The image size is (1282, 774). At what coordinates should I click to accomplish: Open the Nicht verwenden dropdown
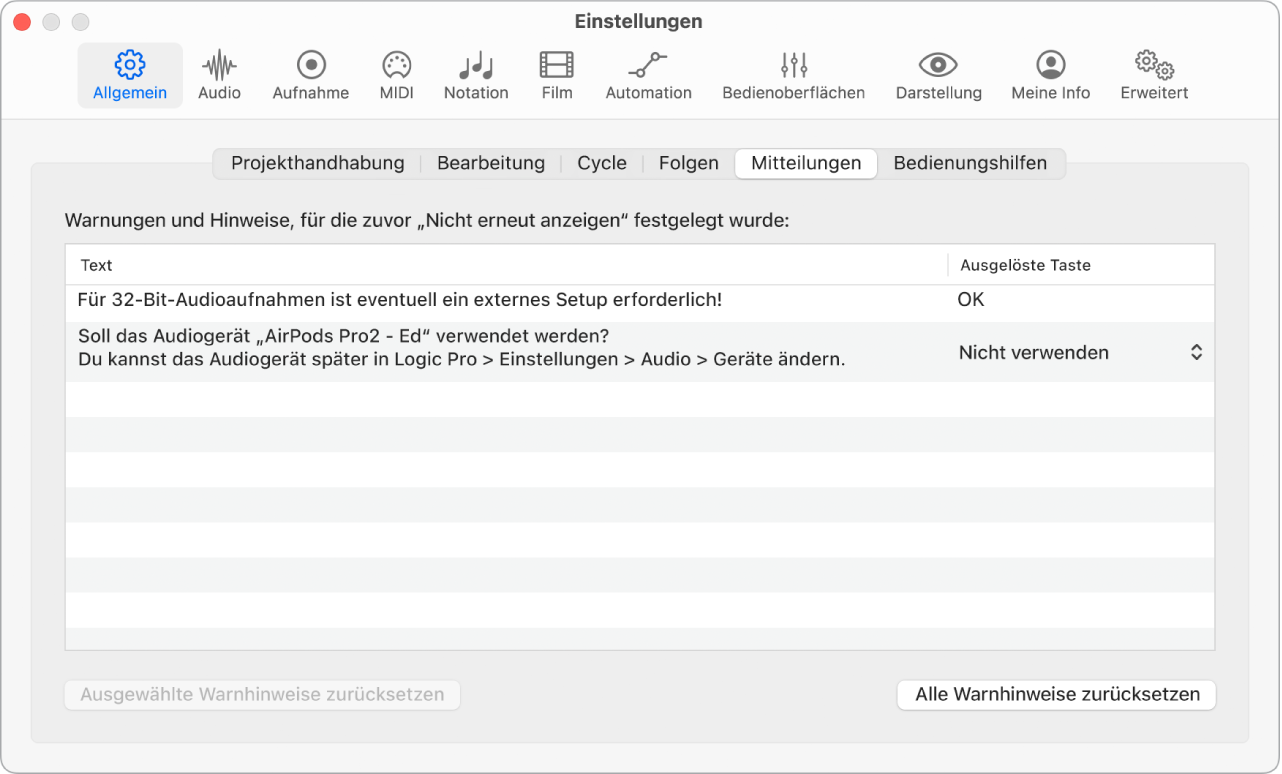[x=1080, y=352]
